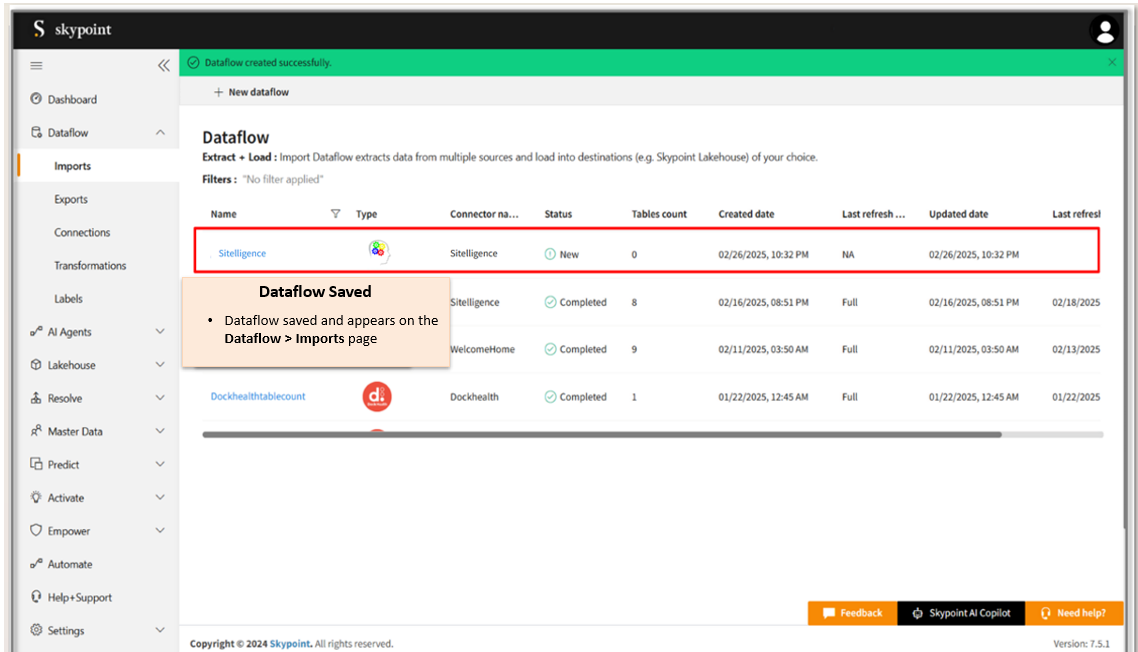Viewport: 1138px width, 652px height.
Task: Click the Sitelligence connector type icon
Action: point(377,250)
